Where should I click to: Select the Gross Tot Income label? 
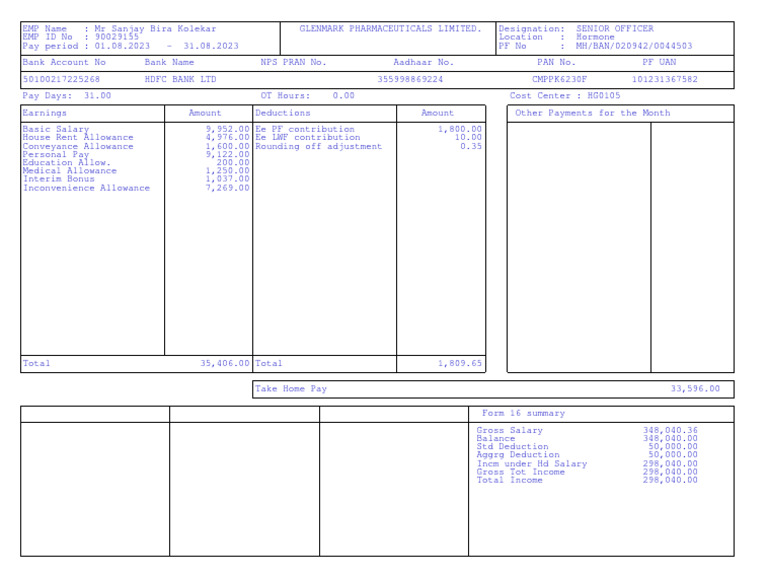pyautogui.click(x=521, y=472)
